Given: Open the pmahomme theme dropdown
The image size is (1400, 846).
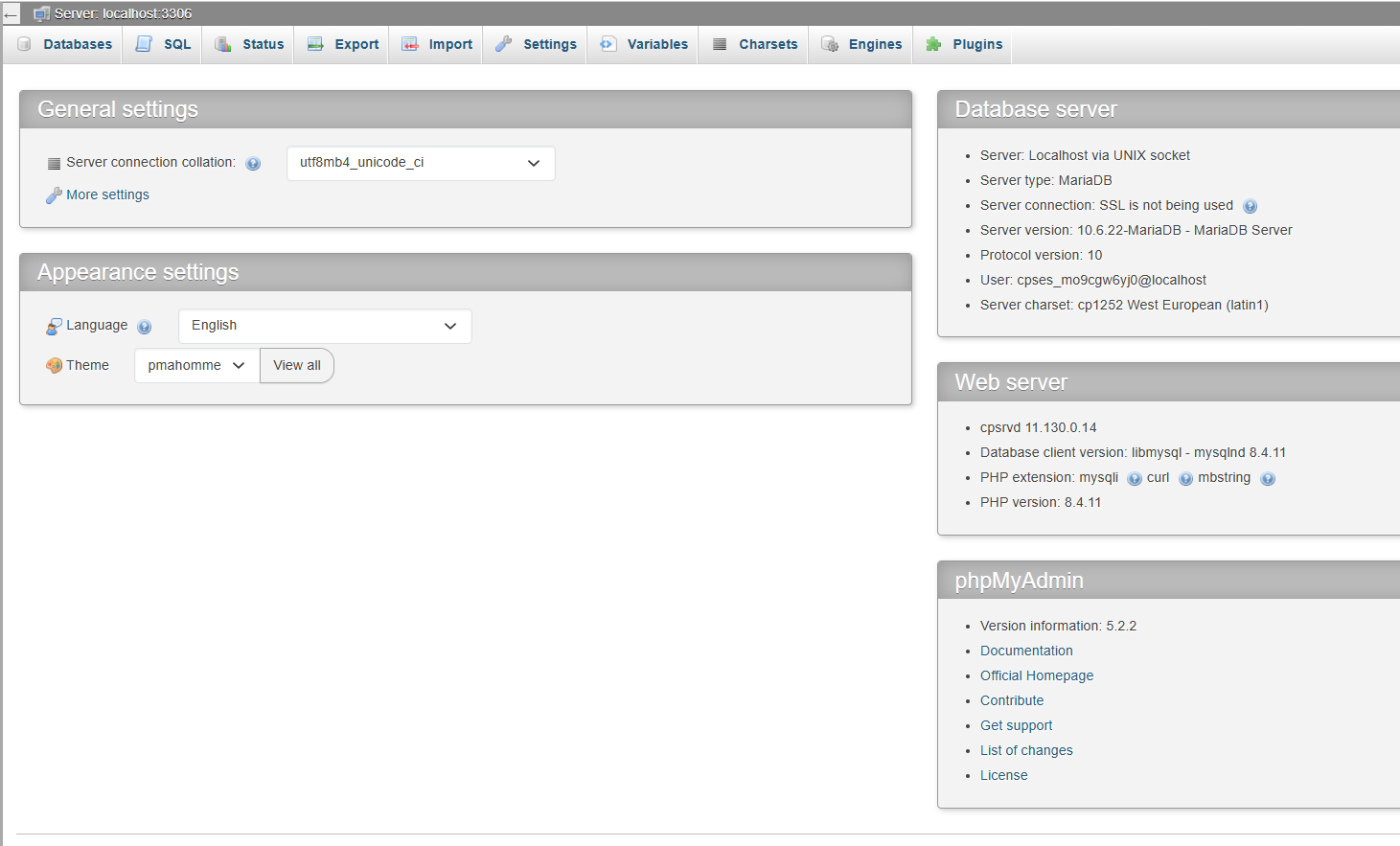Looking at the screenshot, I should pos(196,365).
